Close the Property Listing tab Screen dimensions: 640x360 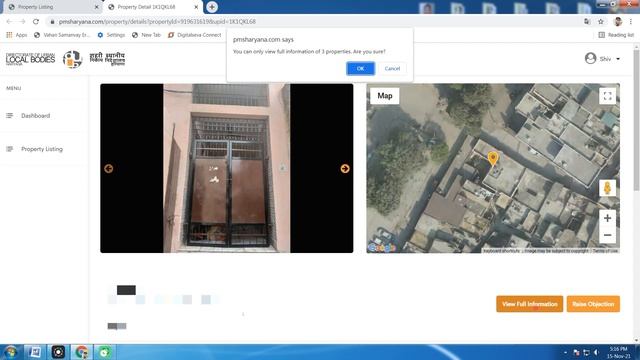[x=97, y=7]
